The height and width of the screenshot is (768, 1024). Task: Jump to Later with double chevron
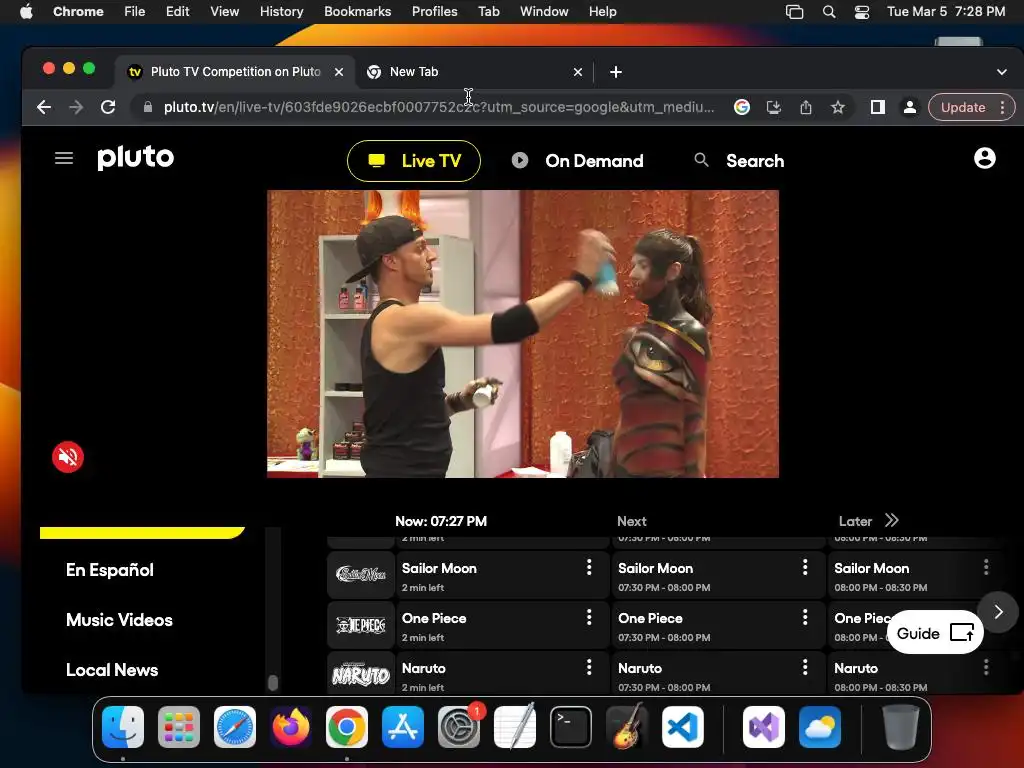(x=891, y=520)
